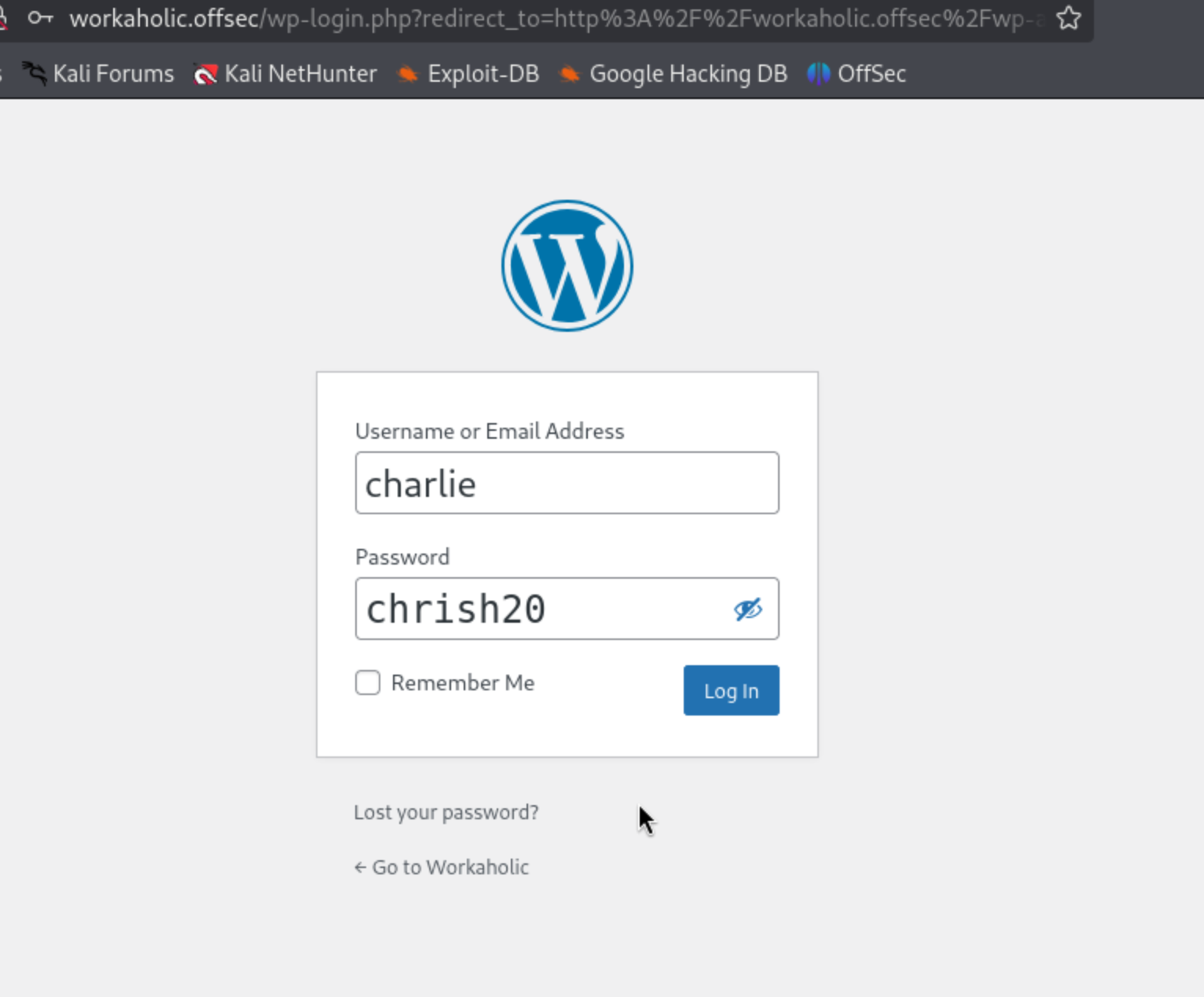Open the Lost your password? link

pos(446,812)
